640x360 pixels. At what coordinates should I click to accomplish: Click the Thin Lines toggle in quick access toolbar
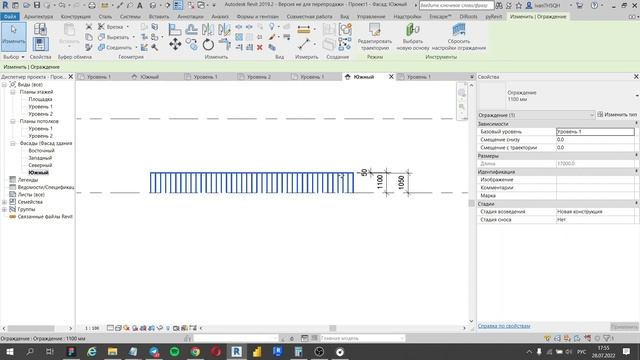click(x=178, y=5)
